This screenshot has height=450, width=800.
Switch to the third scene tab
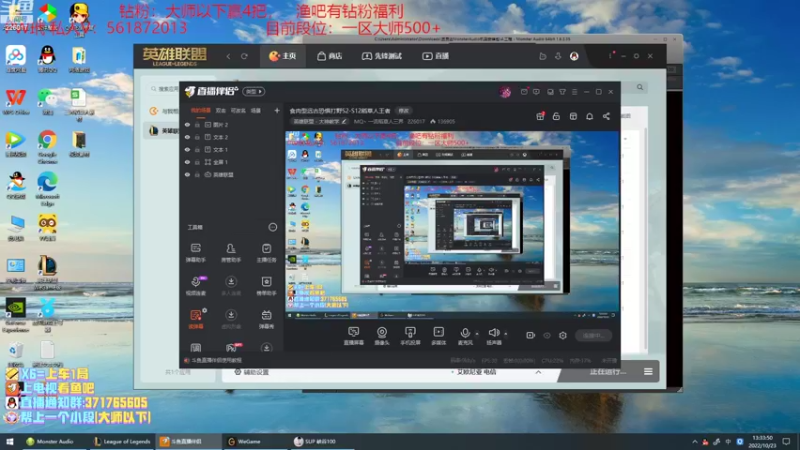238,110
